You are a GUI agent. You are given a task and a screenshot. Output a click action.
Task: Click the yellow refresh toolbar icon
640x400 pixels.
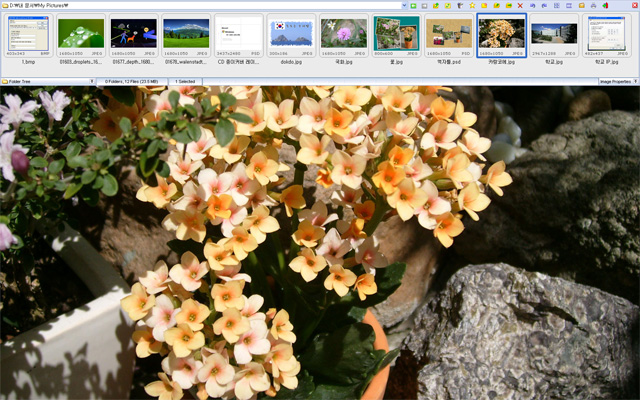pyautogui.click(x=448, y=6)
